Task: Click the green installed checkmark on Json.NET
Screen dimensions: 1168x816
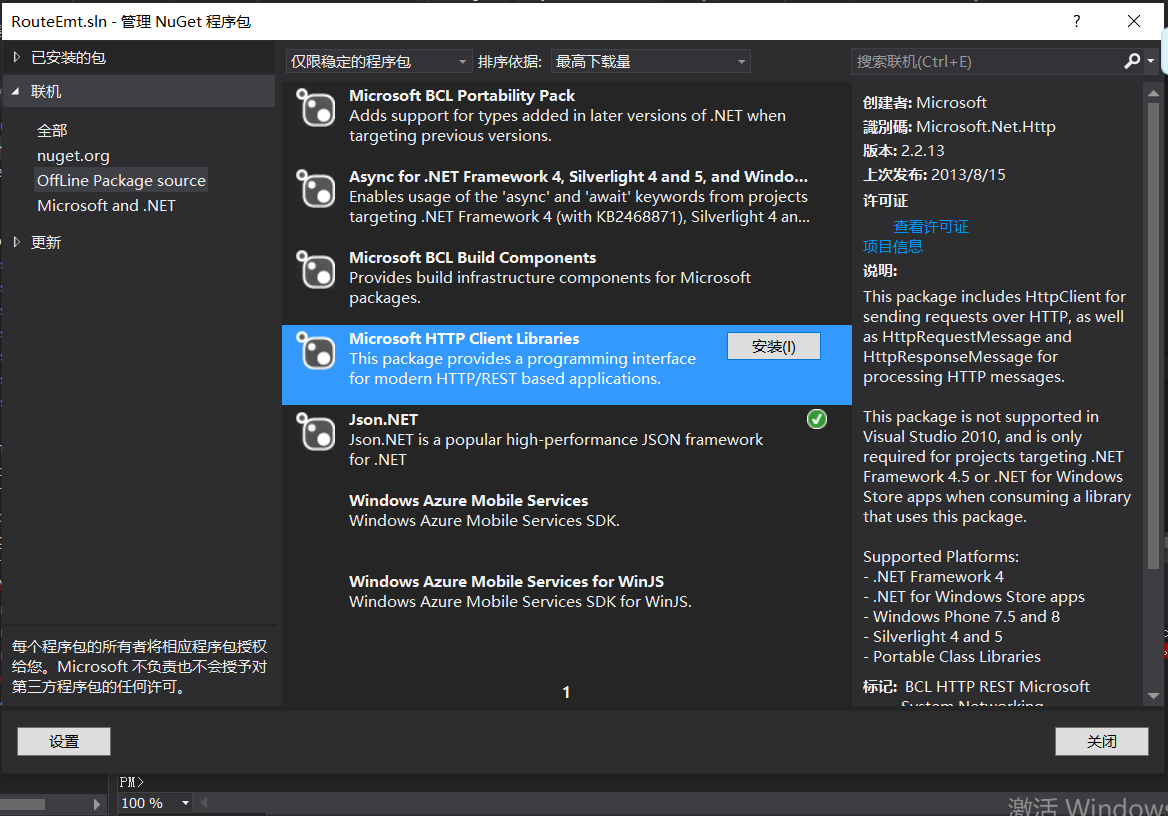Action: pyautogui.click(x=816, y=420)
